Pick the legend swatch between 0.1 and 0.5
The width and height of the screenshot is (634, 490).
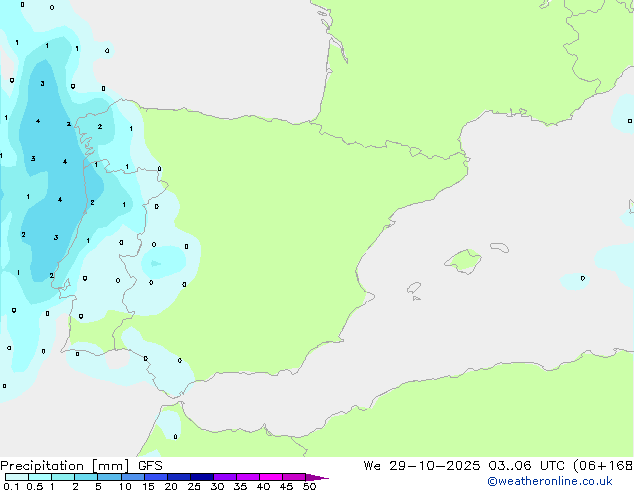point(17,477)
